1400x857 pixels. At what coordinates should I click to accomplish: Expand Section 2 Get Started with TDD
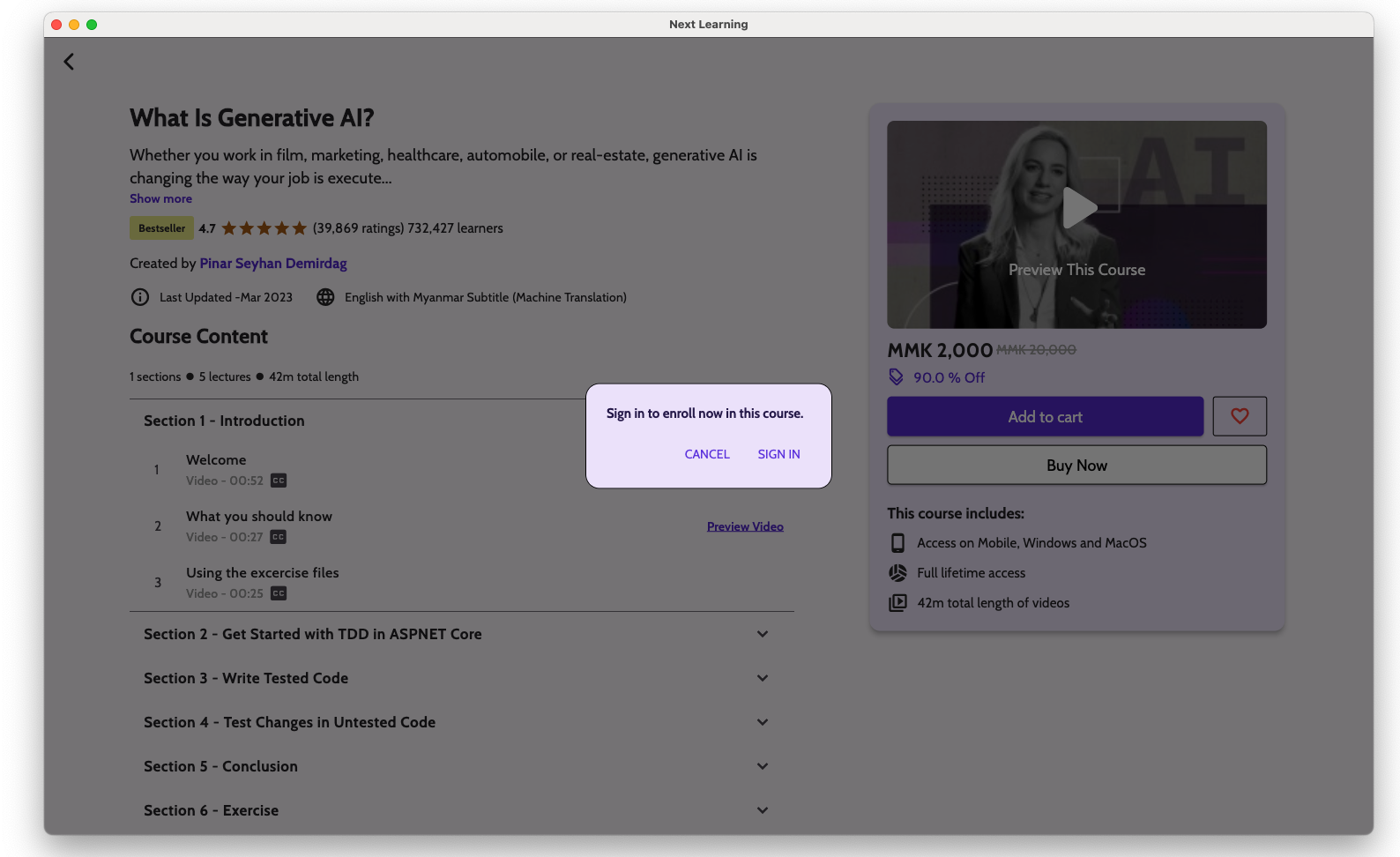coord(763,634)
